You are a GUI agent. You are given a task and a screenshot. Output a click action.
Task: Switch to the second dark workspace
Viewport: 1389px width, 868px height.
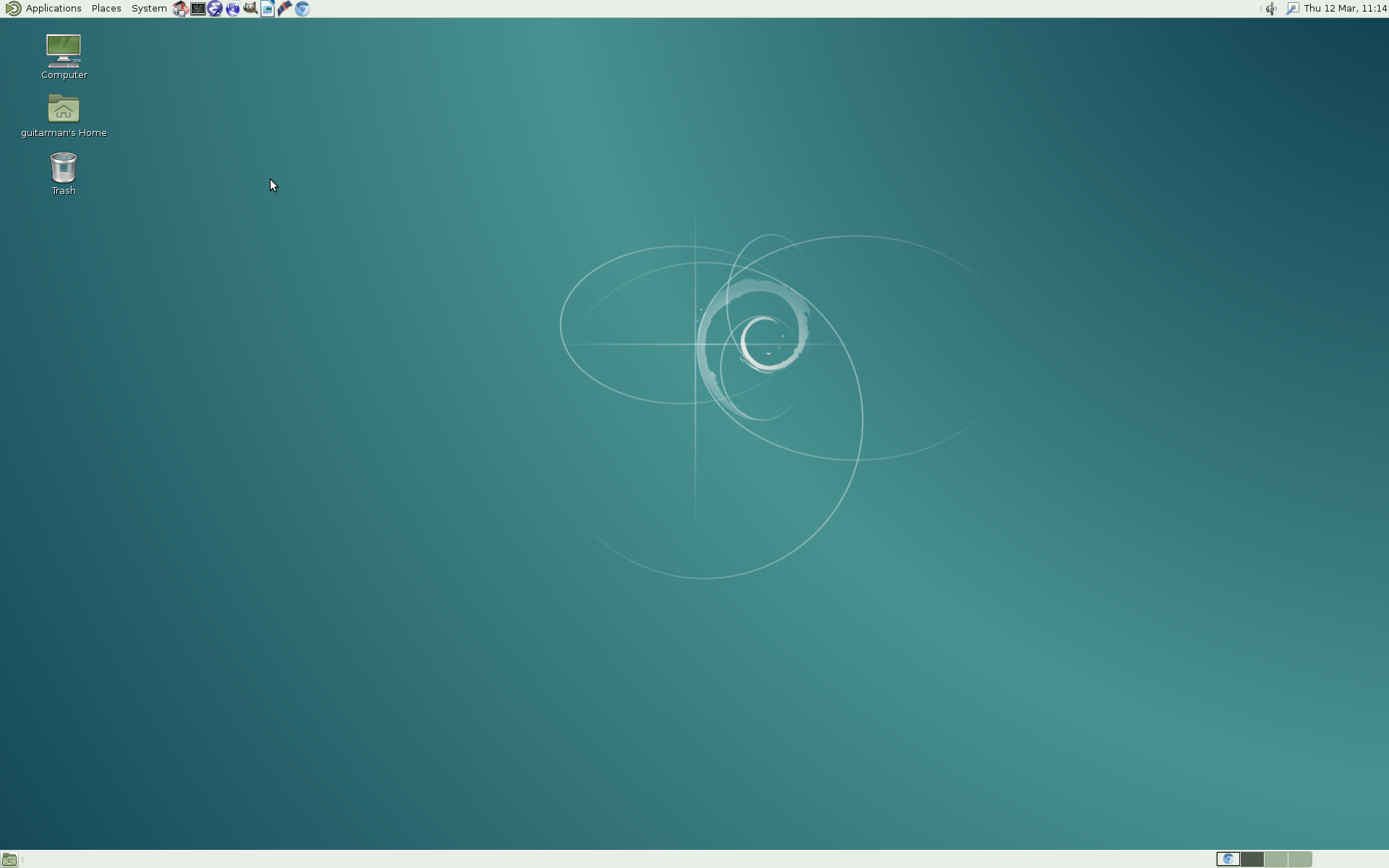pos(1252,859)
